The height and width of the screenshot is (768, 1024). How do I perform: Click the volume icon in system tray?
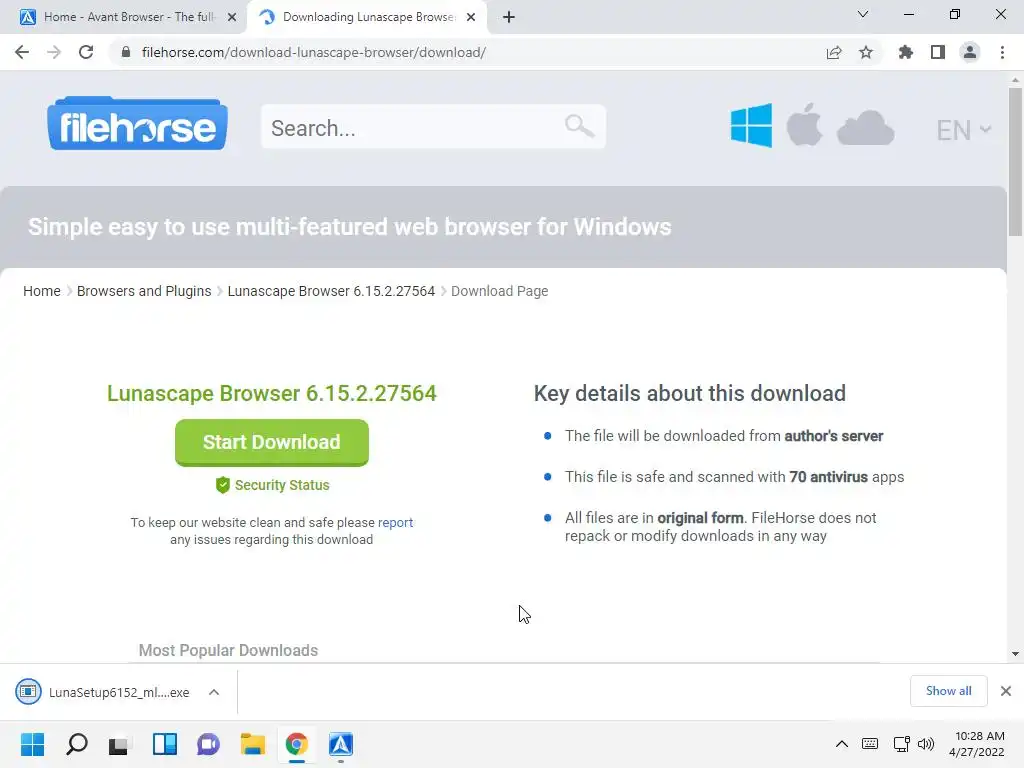(926, 744)
